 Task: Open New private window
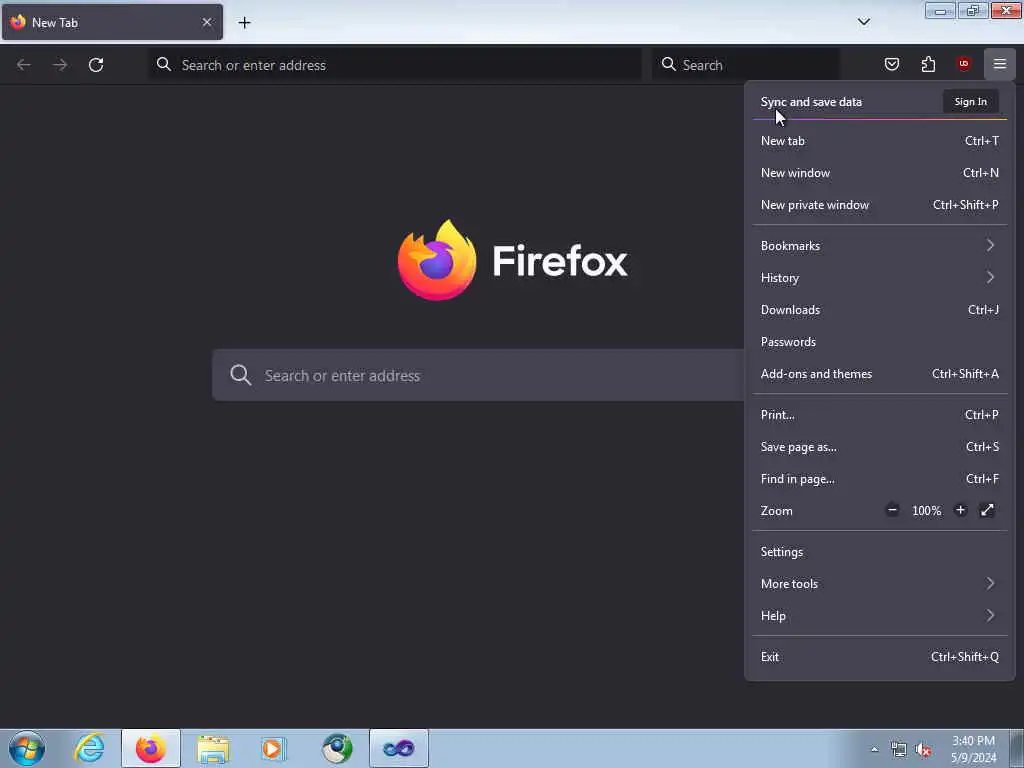coord(879,205)
